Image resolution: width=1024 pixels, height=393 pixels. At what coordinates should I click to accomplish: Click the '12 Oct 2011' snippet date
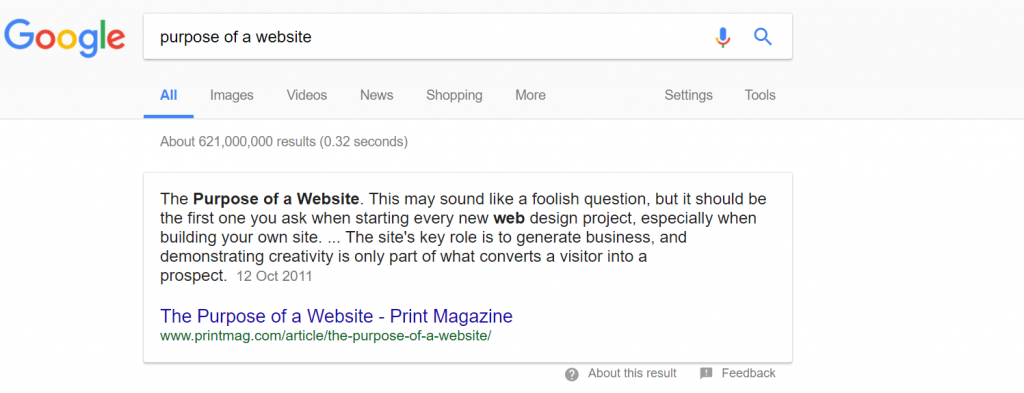tap(274, 276)
